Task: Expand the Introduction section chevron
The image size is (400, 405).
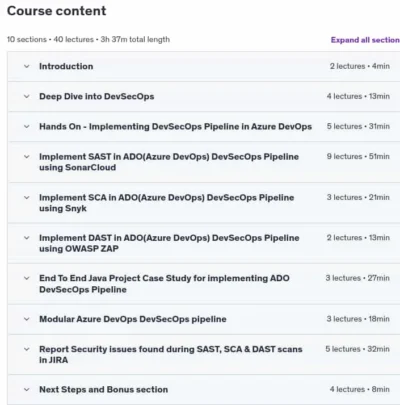Action: (x=27, y=66)
